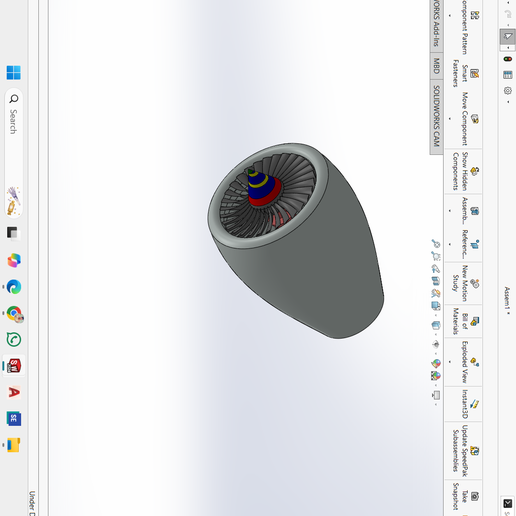The width and height of the screenshot is (516, 516).
Task: Click the Apply Scene icon
Action: [436, 376]
